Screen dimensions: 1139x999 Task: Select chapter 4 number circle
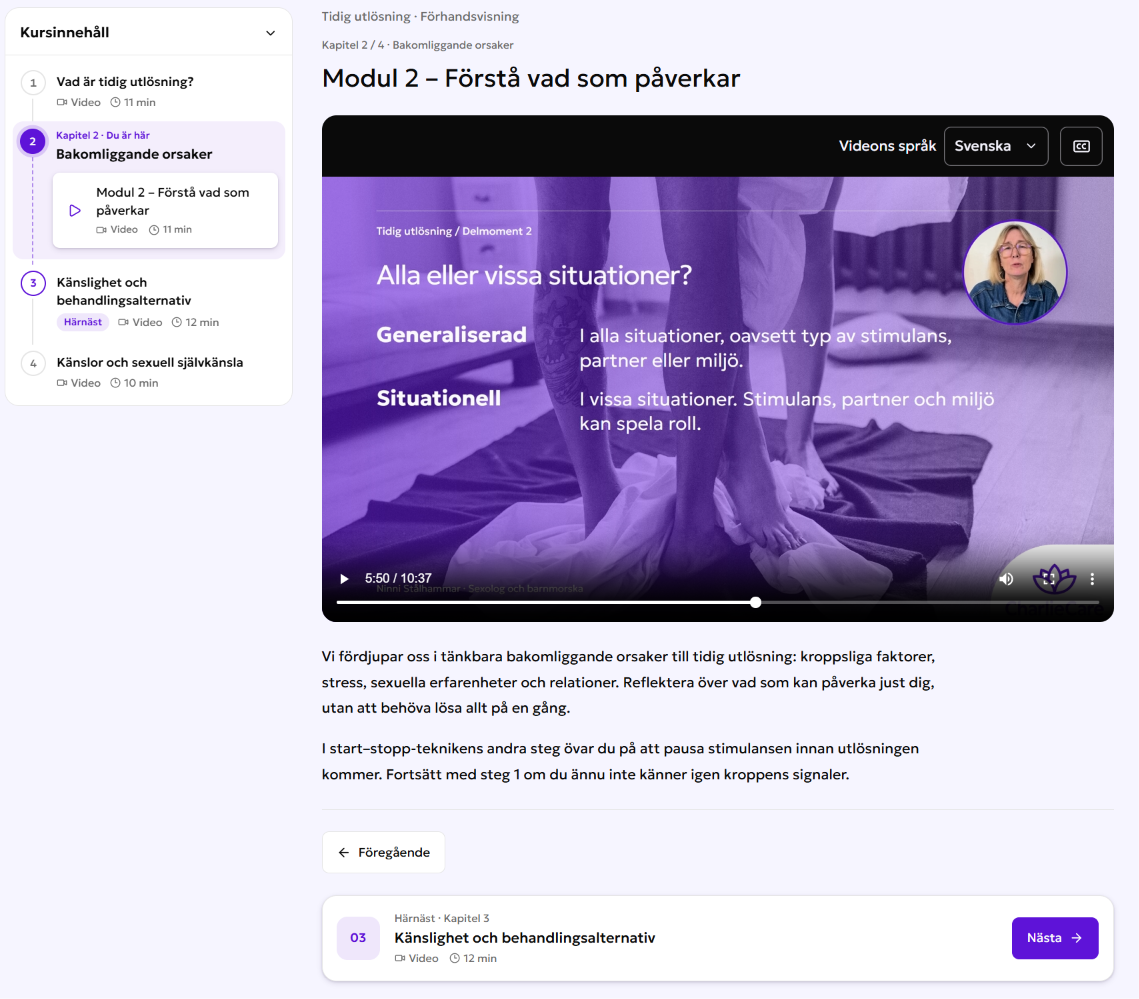coord(33,363)
